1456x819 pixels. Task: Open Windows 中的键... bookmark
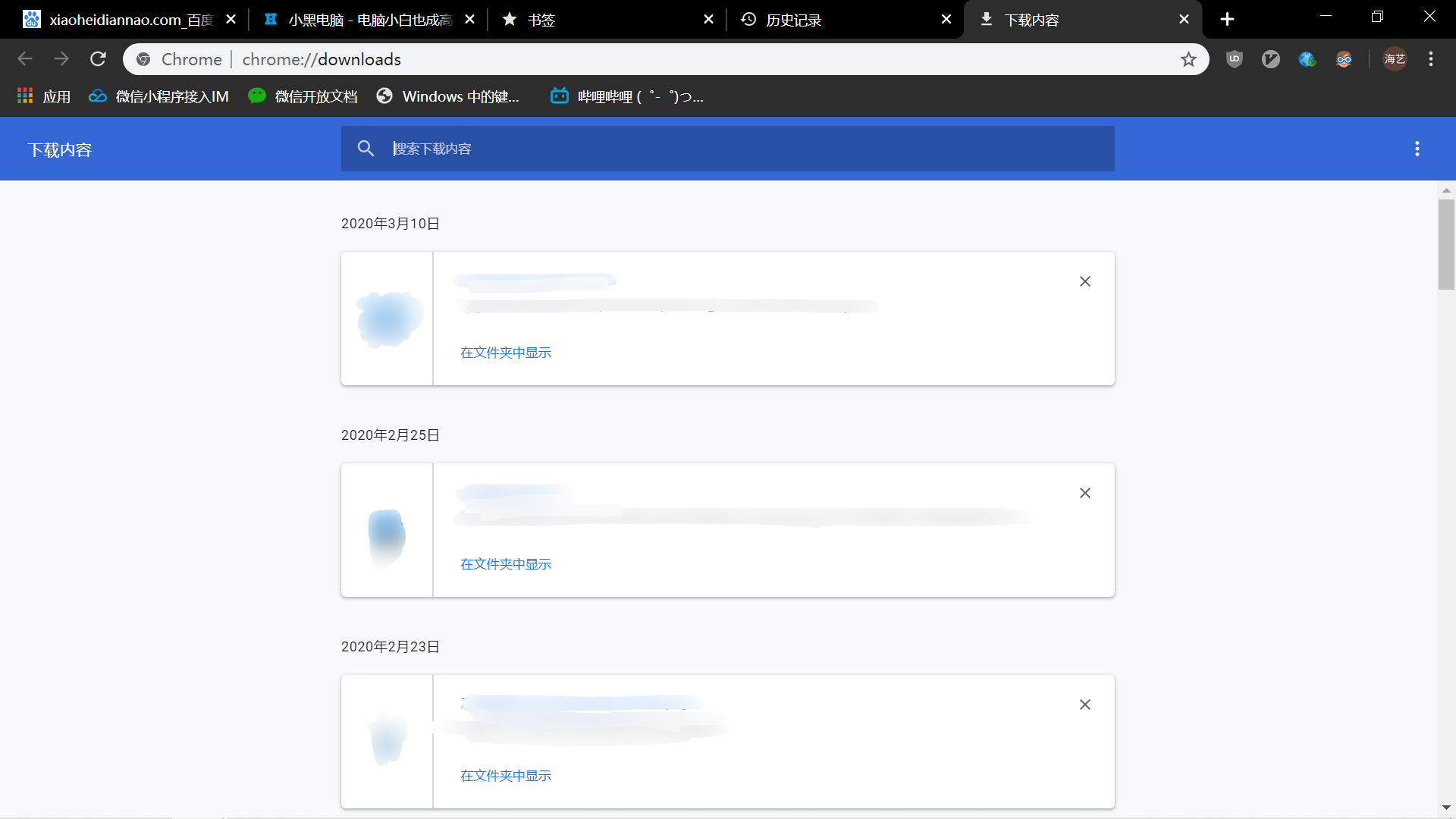448,96
